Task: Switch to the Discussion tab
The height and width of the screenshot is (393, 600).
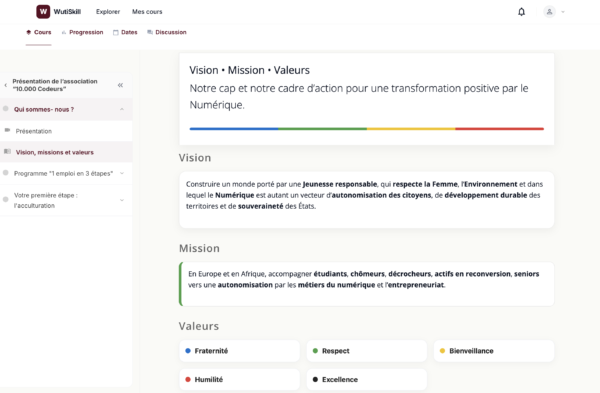Action: point(167,32)
